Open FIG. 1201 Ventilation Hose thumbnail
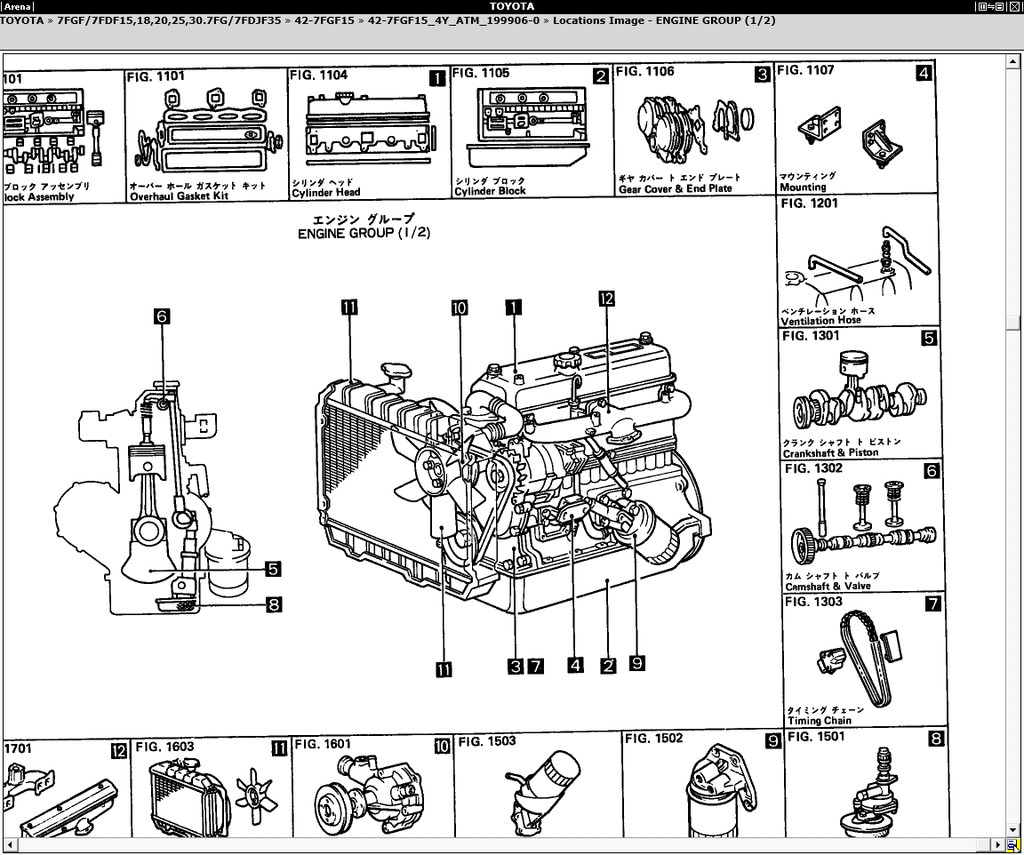1024x855 pixels. click(860, 261)
